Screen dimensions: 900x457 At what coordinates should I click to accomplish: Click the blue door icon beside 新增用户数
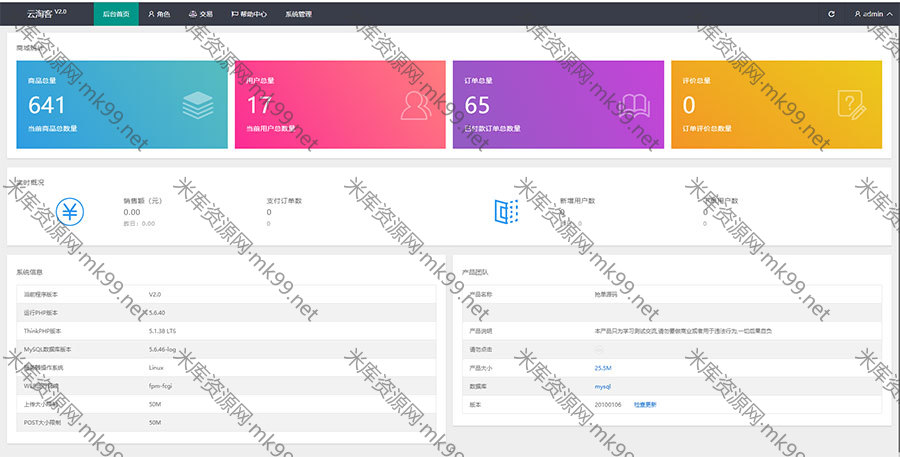pos(506,212)
